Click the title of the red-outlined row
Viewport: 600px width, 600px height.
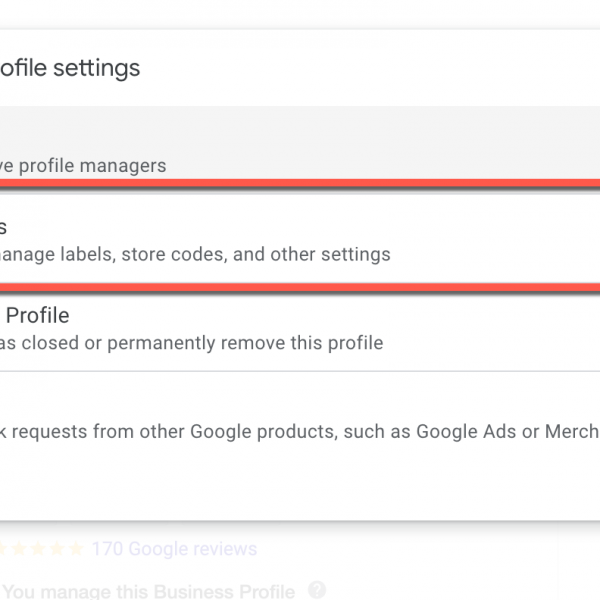pos(4,226)
